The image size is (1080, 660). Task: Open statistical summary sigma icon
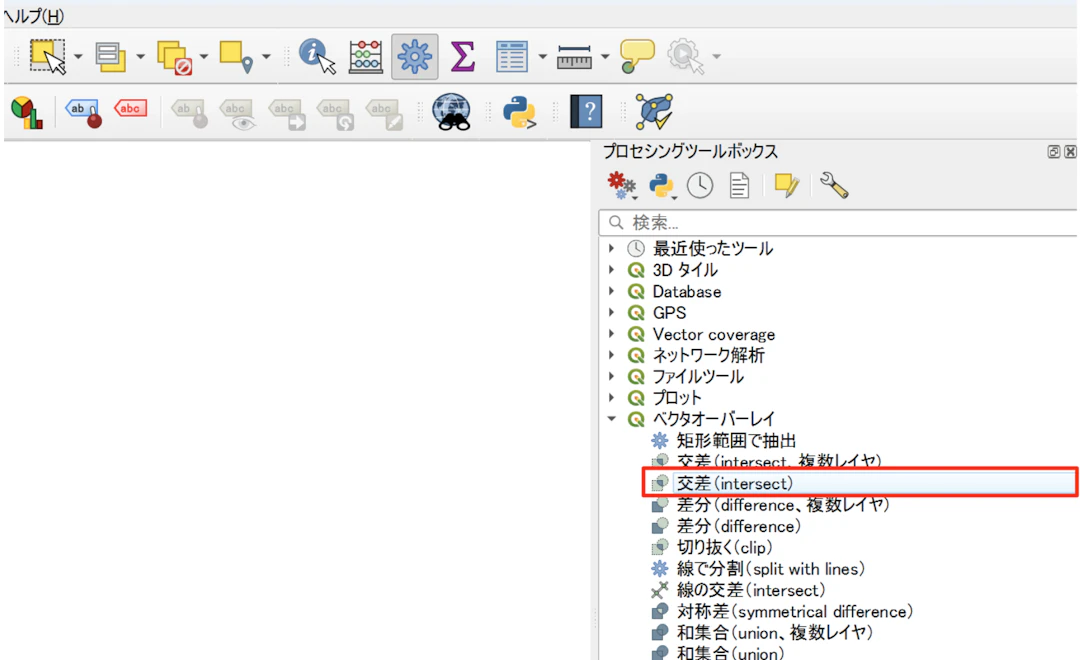click(463, 56)
